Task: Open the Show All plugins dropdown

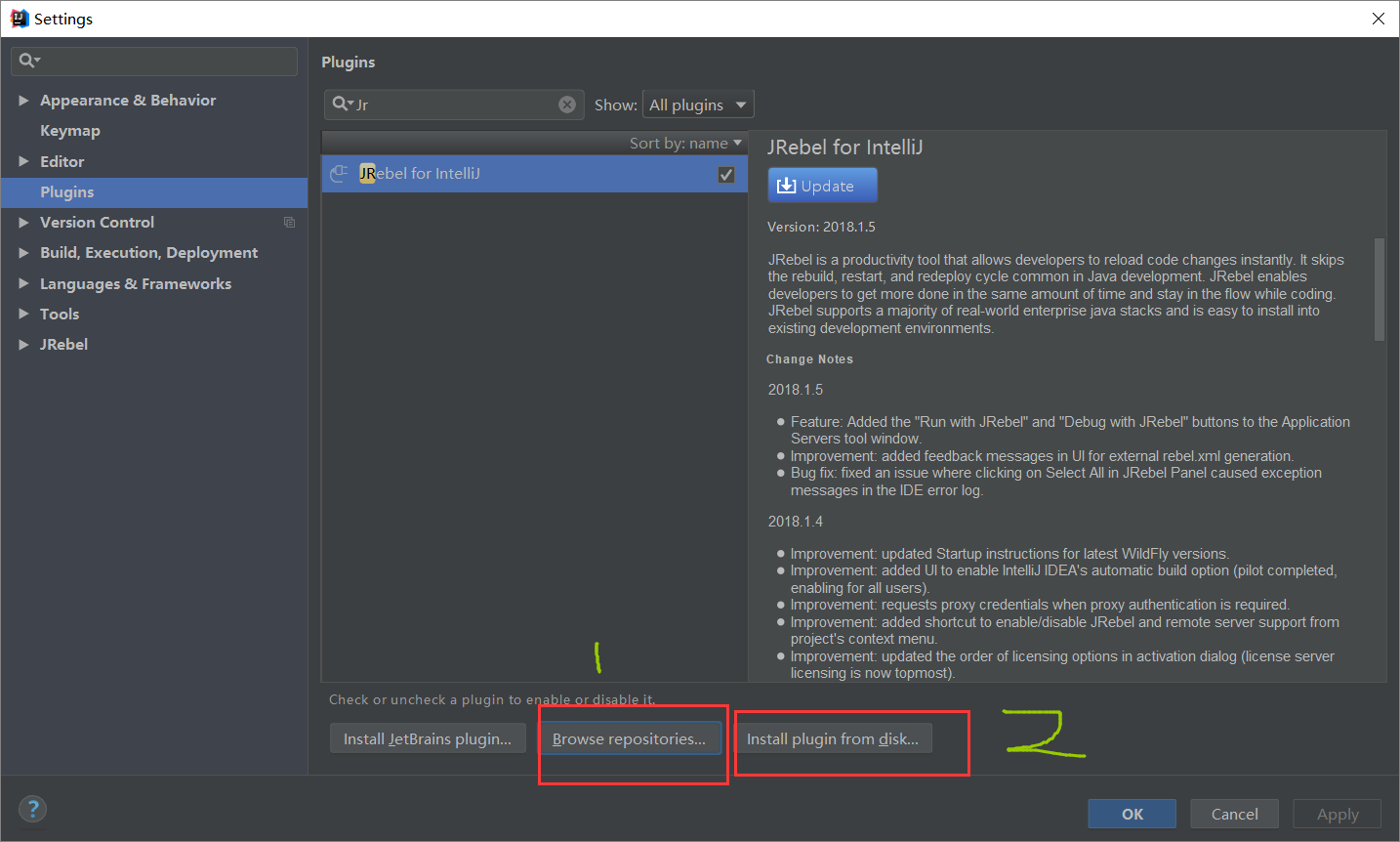Action: [x=698, y=105]
